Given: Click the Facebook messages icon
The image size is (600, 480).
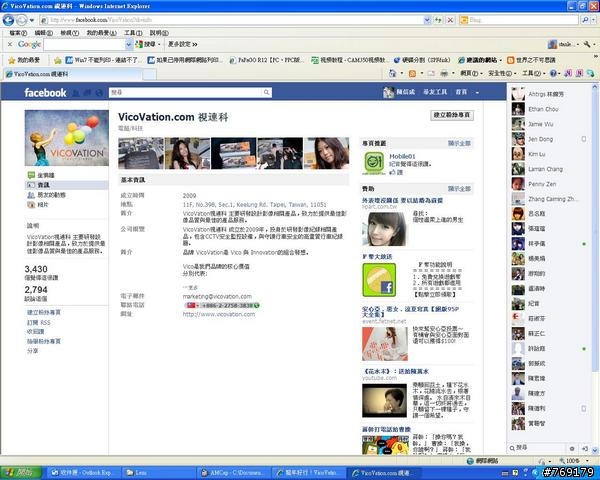Looking at the screenshot, I should pos(88,93).
